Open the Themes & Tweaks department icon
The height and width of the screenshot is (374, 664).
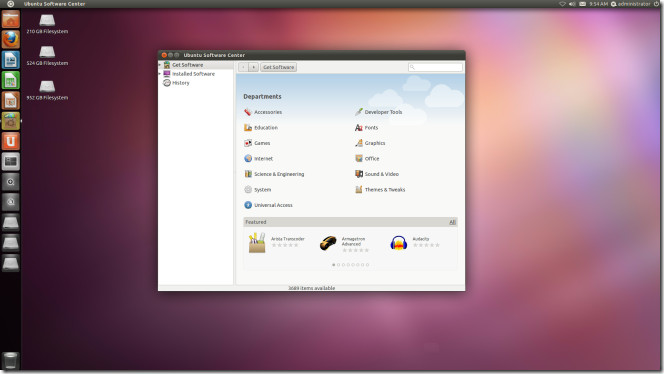(x=359, y=190)
